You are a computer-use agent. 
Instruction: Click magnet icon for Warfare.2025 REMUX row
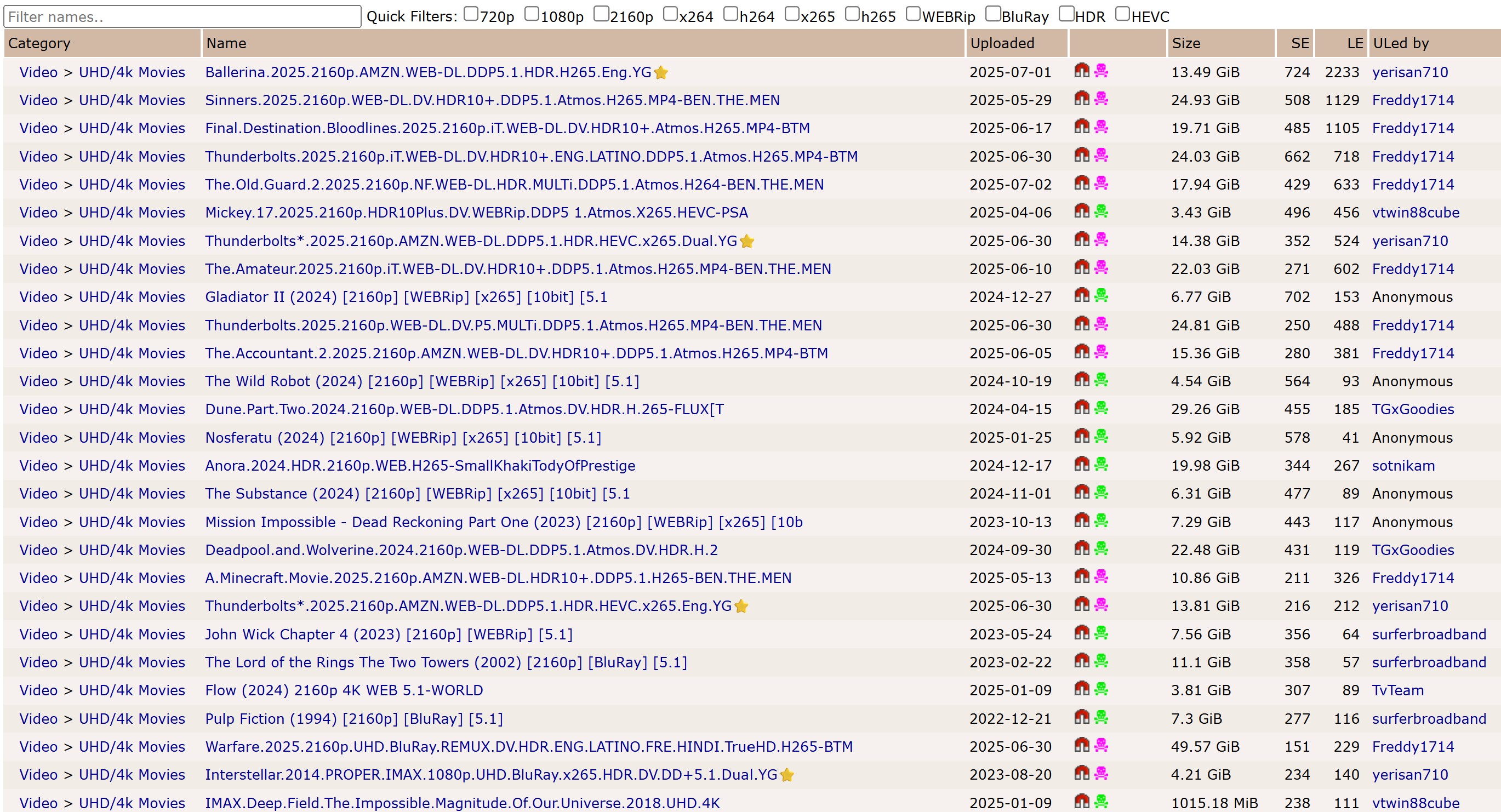(x=1081, y=746)
